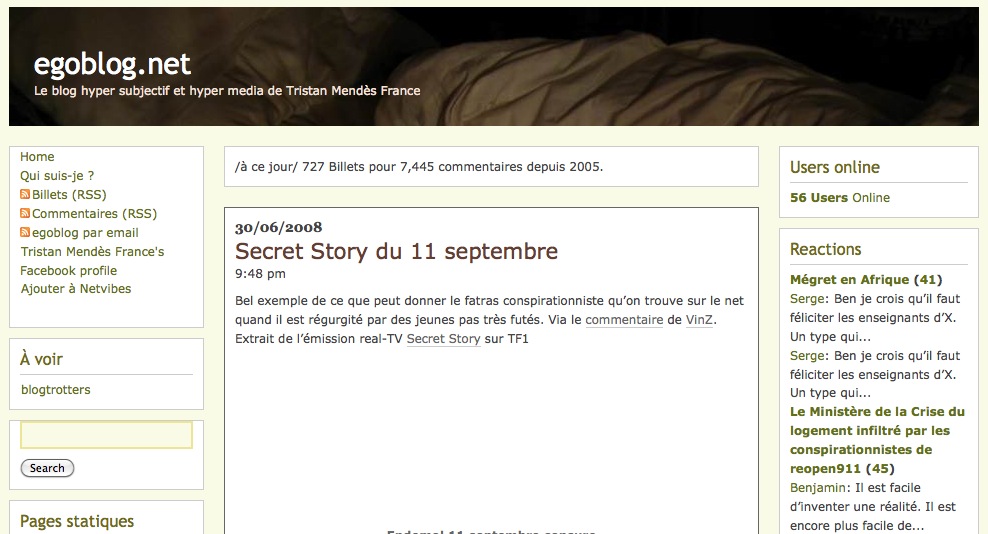The image size is (988, 534).
Task: Click Ajouter à Netvibes link
Action: 76,289
